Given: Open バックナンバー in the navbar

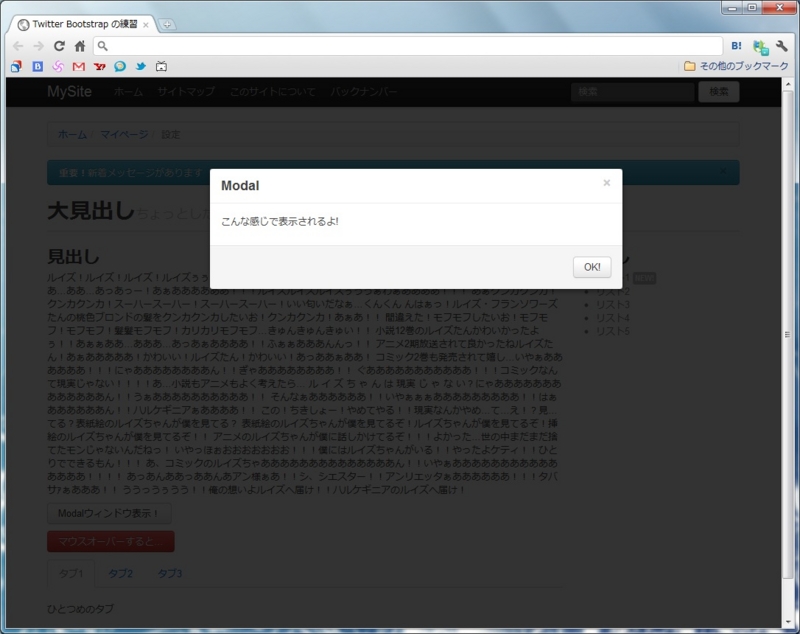Looking at the screenshot, I should [363, 92].
